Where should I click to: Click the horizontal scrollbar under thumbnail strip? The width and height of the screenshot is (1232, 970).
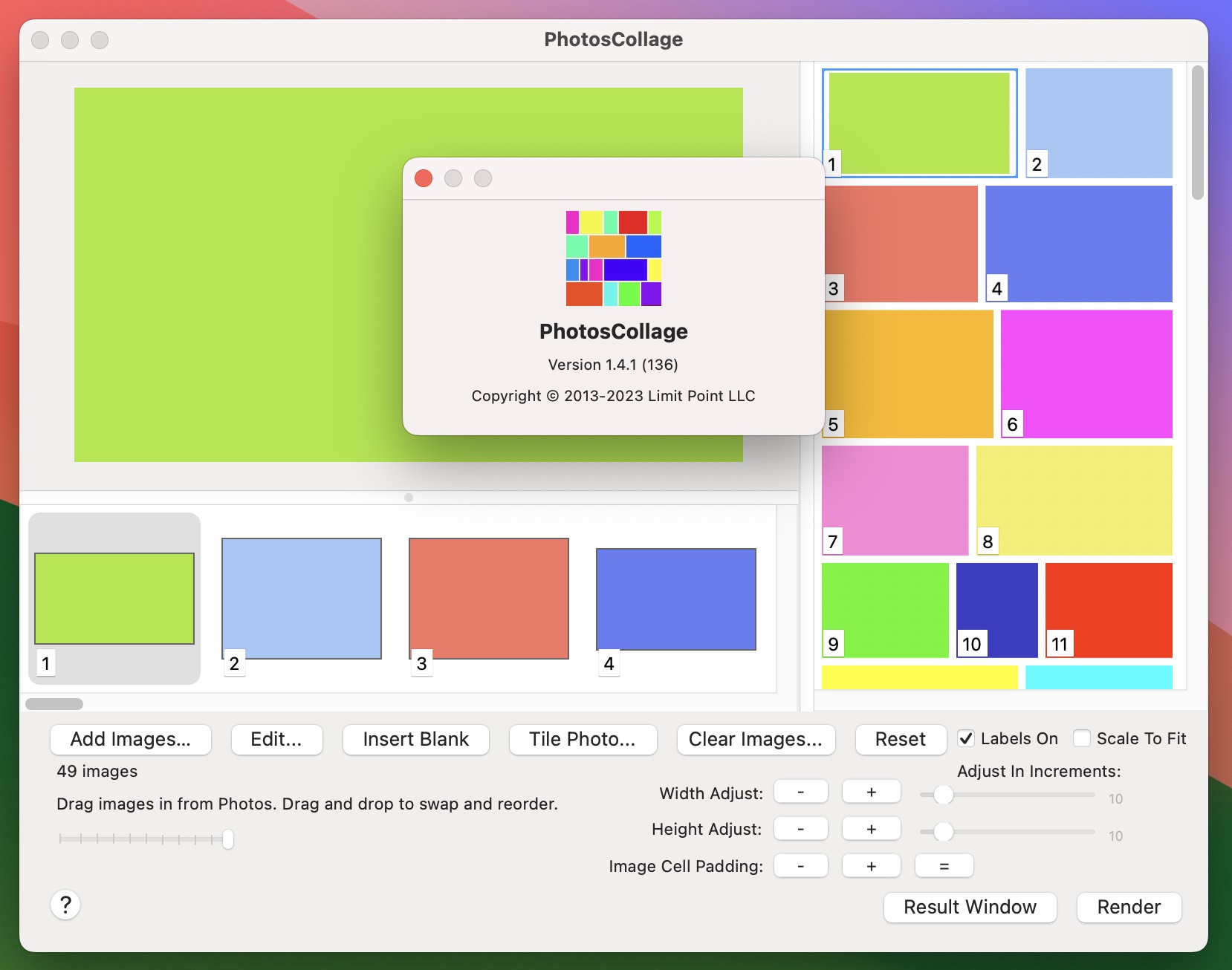[54, 703]
